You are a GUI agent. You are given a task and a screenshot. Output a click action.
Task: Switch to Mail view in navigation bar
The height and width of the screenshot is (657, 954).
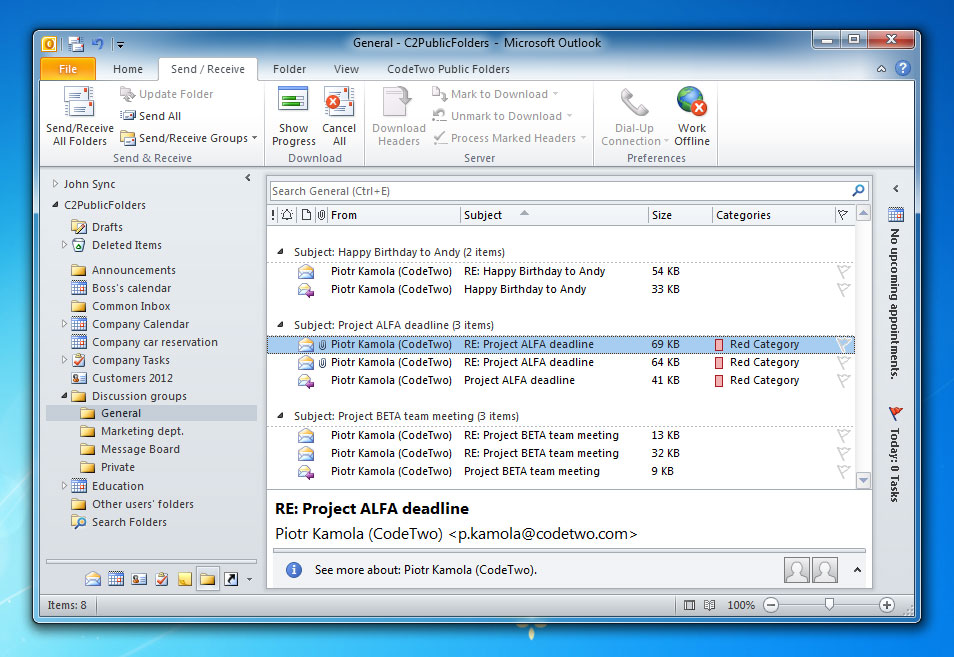[x=93, y=579]
